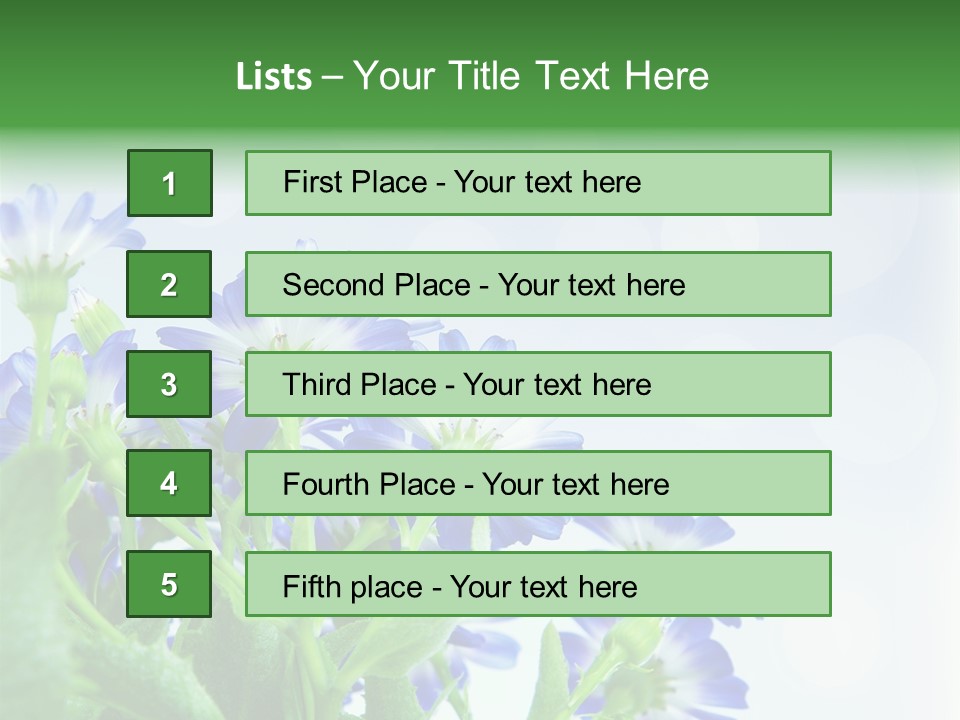Click the green number 4 box

point(169,484)
